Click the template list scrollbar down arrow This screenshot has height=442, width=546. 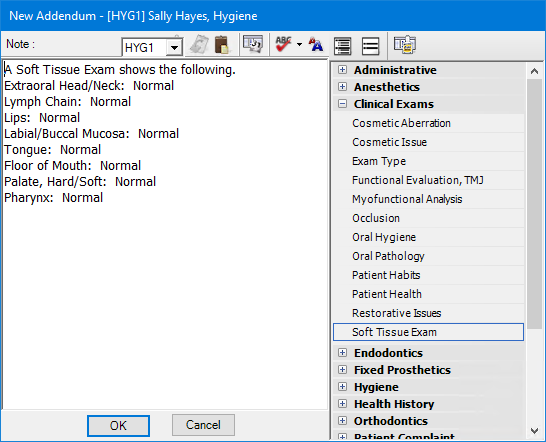point(535,431)
